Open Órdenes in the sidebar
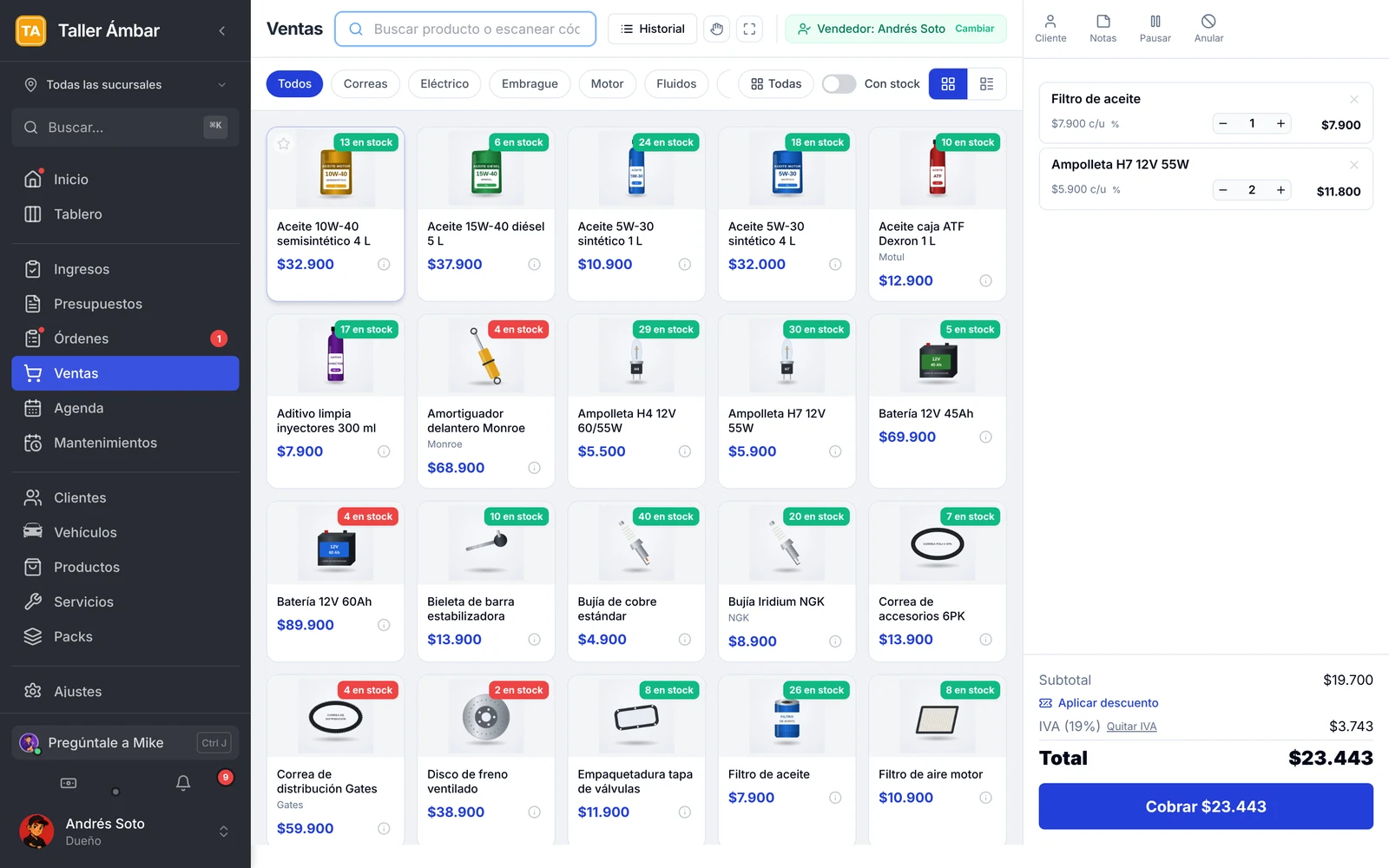Image resolution: width=1389 pixels, height=868 pixels. [125, 339]
